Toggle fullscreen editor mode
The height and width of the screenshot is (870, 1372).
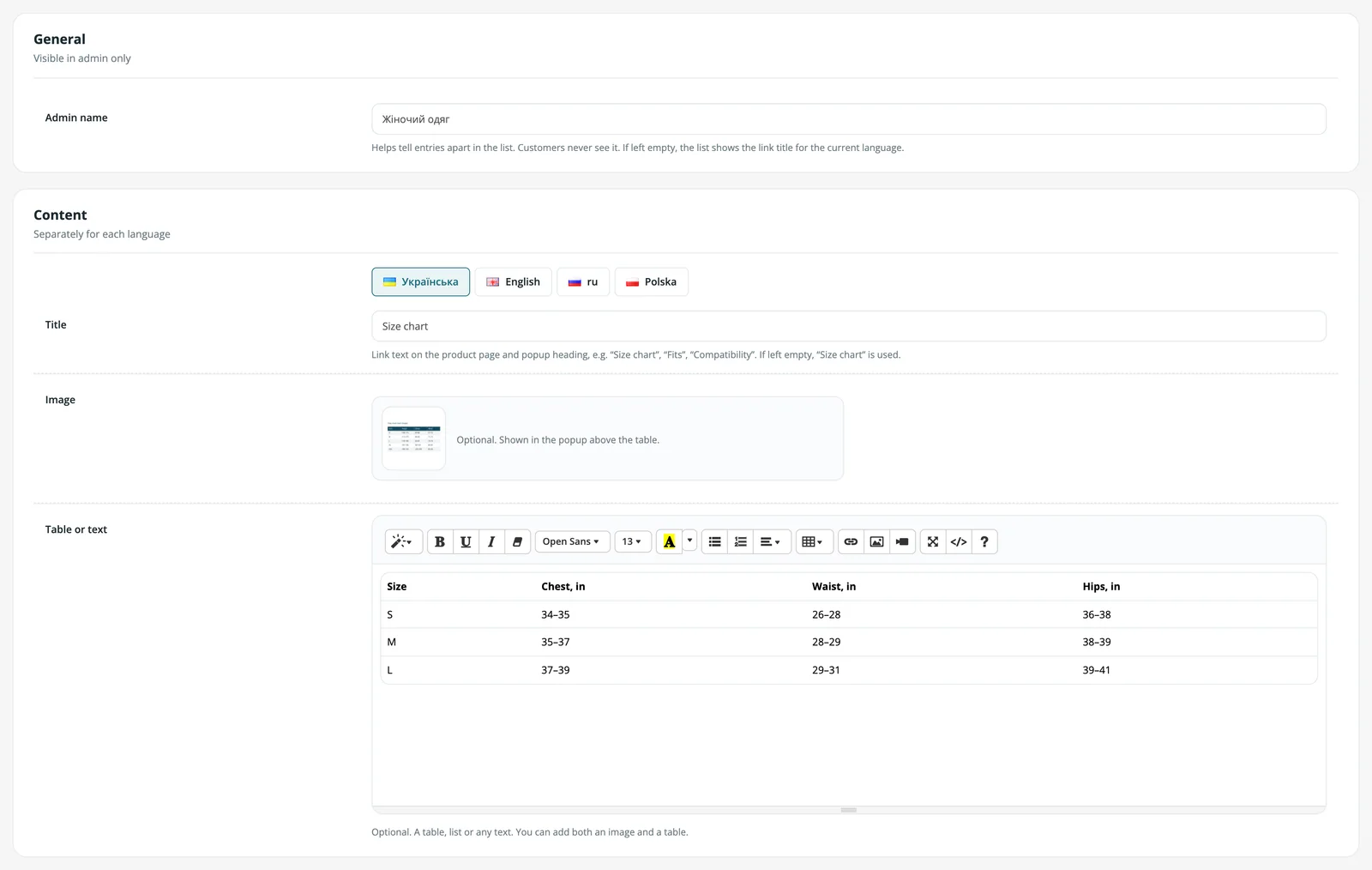click(x=933, y=541)
